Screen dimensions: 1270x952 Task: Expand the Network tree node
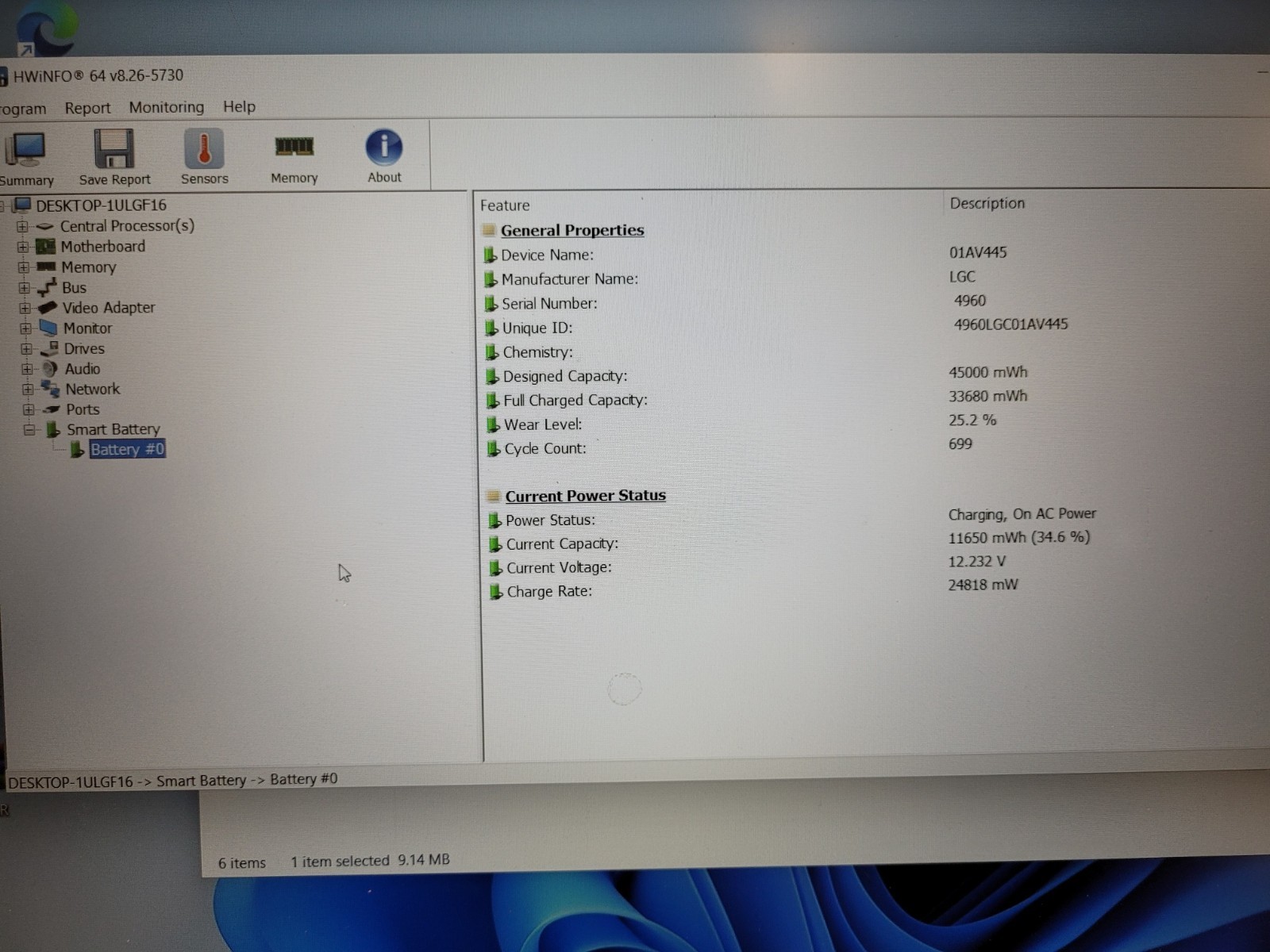point(28,390)
